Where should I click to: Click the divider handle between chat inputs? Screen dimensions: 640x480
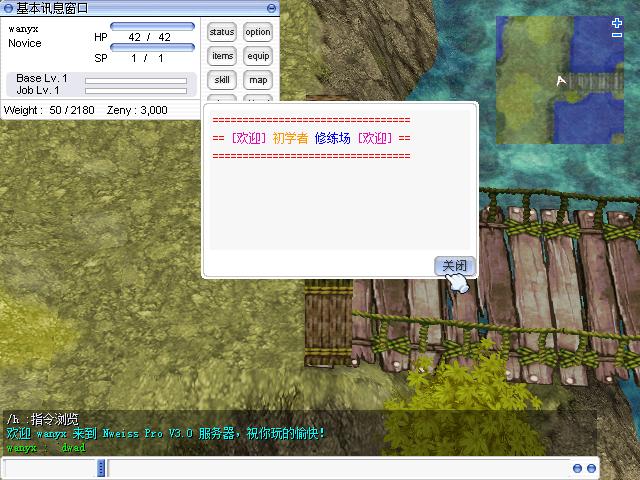point(101,468)
